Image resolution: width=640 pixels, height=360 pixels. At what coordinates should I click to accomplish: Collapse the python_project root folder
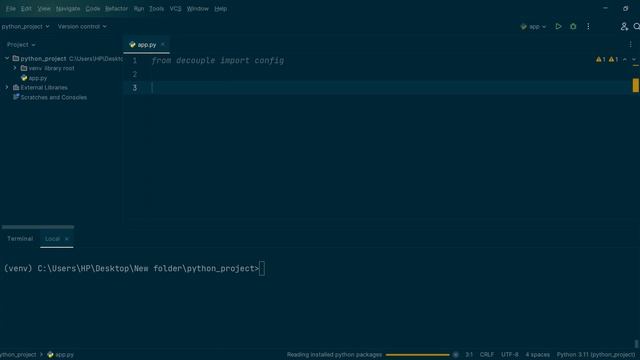coord(7,58)
